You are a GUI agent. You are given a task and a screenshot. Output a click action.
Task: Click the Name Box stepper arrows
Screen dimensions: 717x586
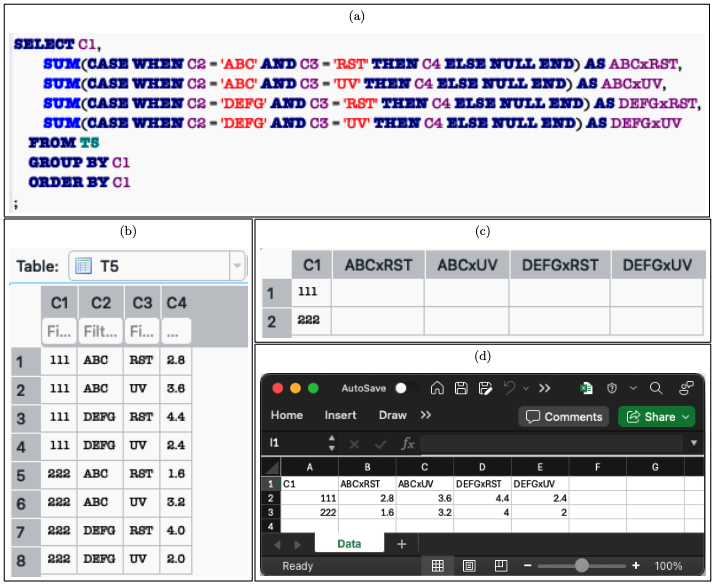332,443
